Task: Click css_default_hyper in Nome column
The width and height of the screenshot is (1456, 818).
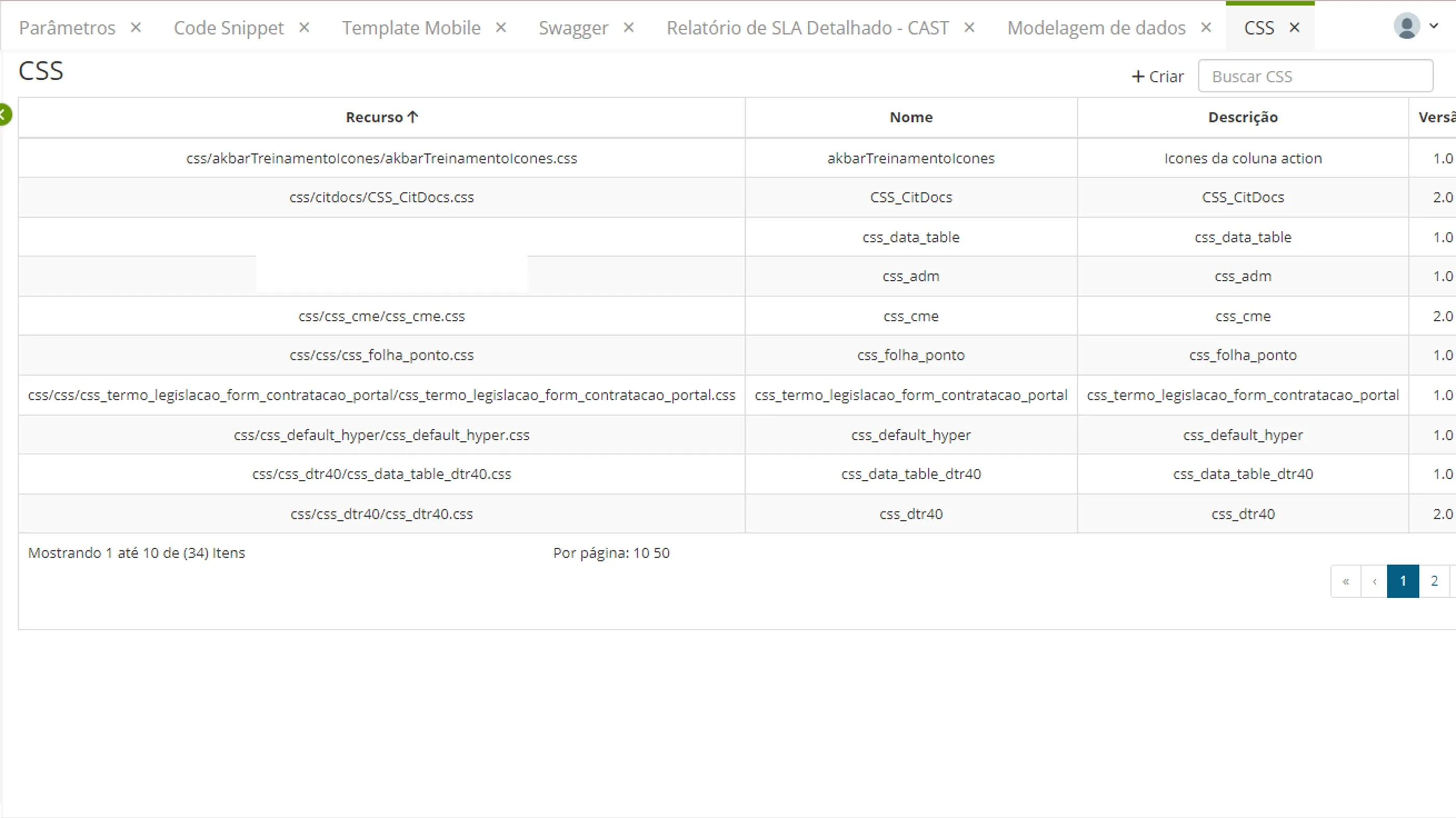Action: pos(911,435)
